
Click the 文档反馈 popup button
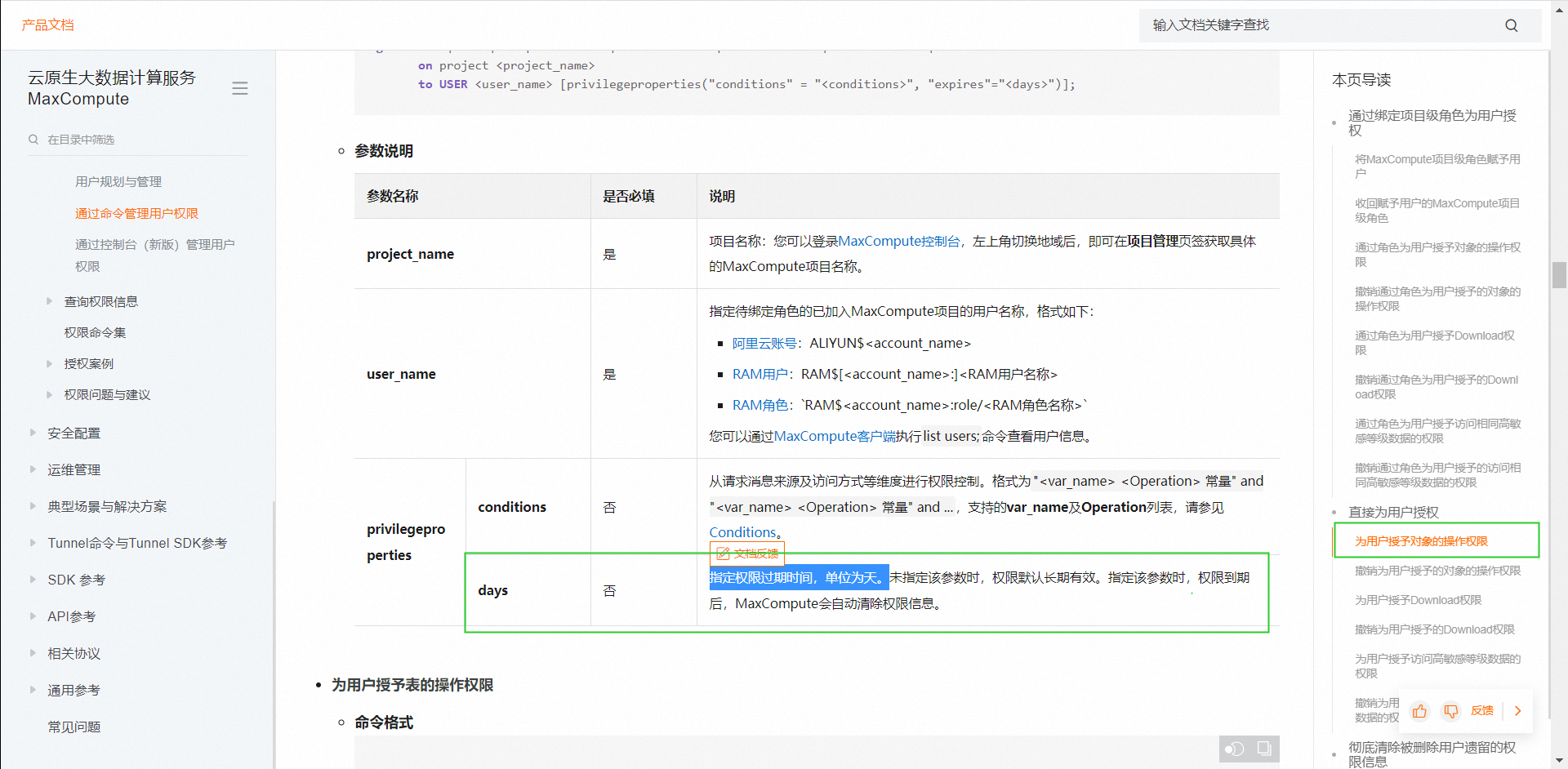(747, 553)
